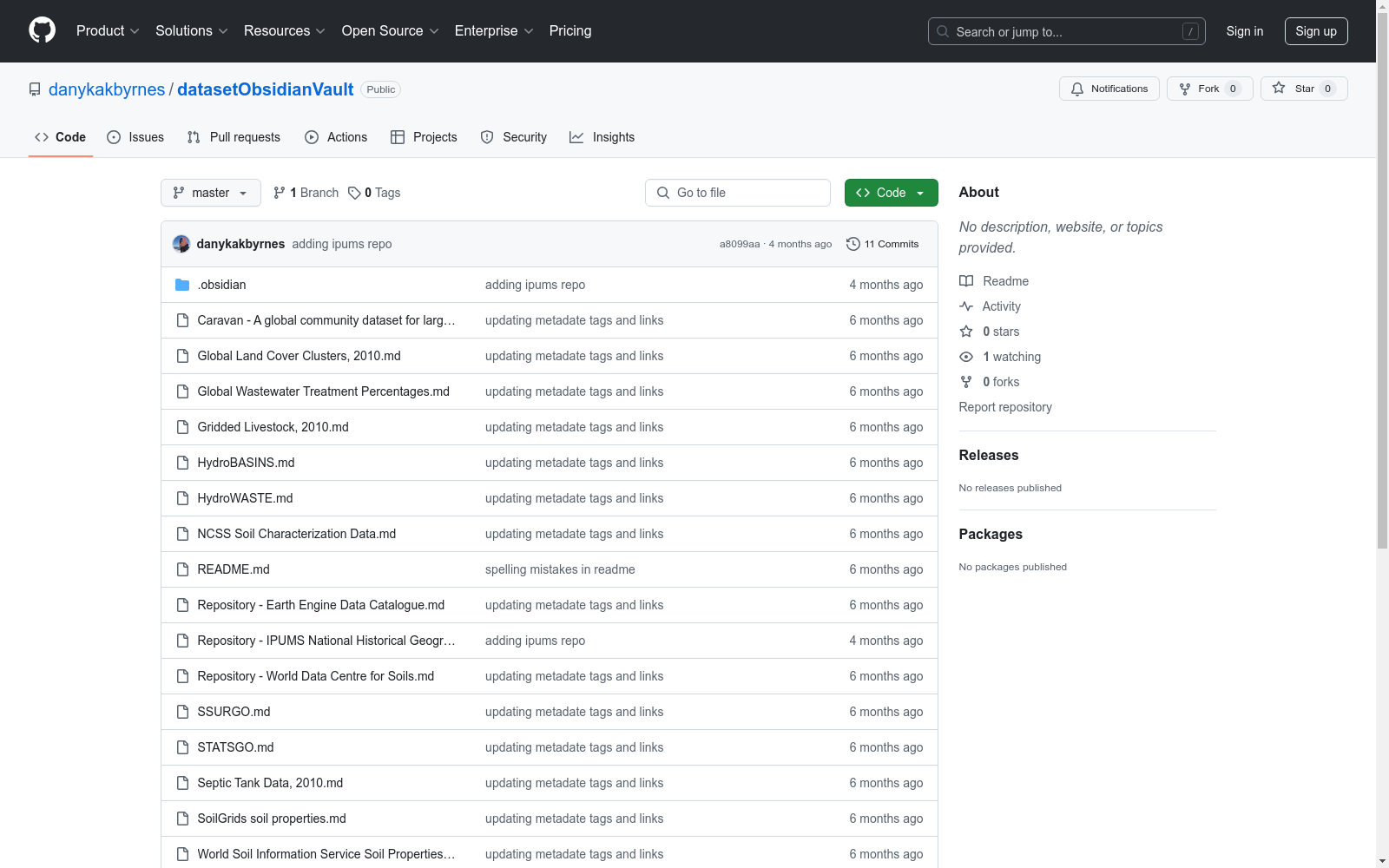This screenshot has width=1389, height=868.
Task: Click the Sign in link
Action: [x=1245, y=31]
